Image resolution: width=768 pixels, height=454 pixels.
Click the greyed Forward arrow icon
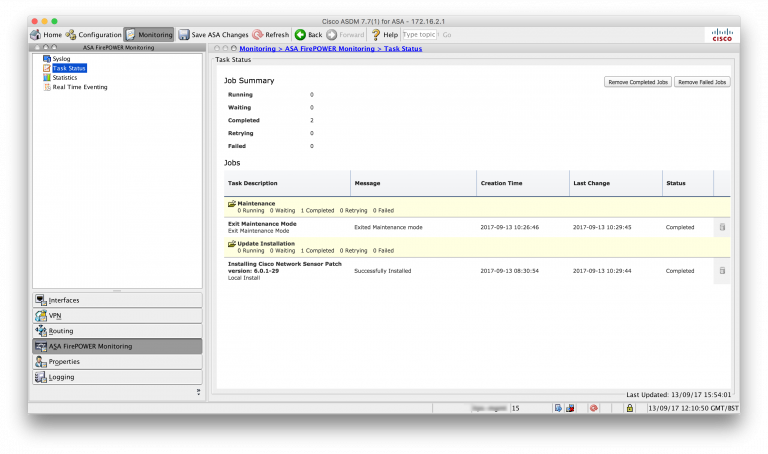(332, 35)
